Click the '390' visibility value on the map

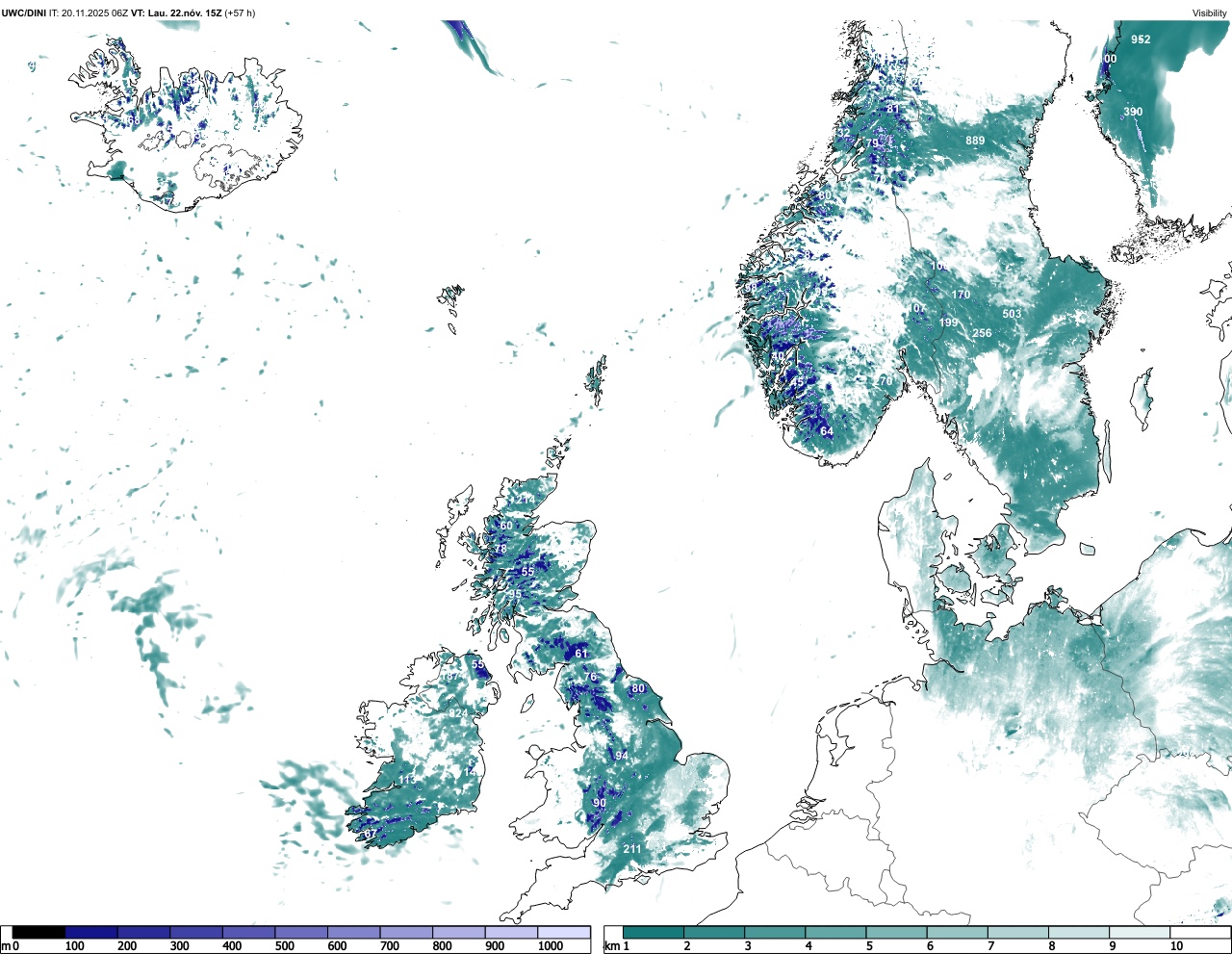1133,112
